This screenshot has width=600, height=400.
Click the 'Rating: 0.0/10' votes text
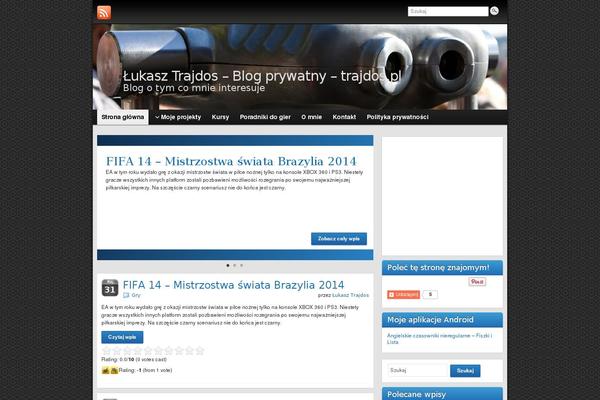pos(134,359)
